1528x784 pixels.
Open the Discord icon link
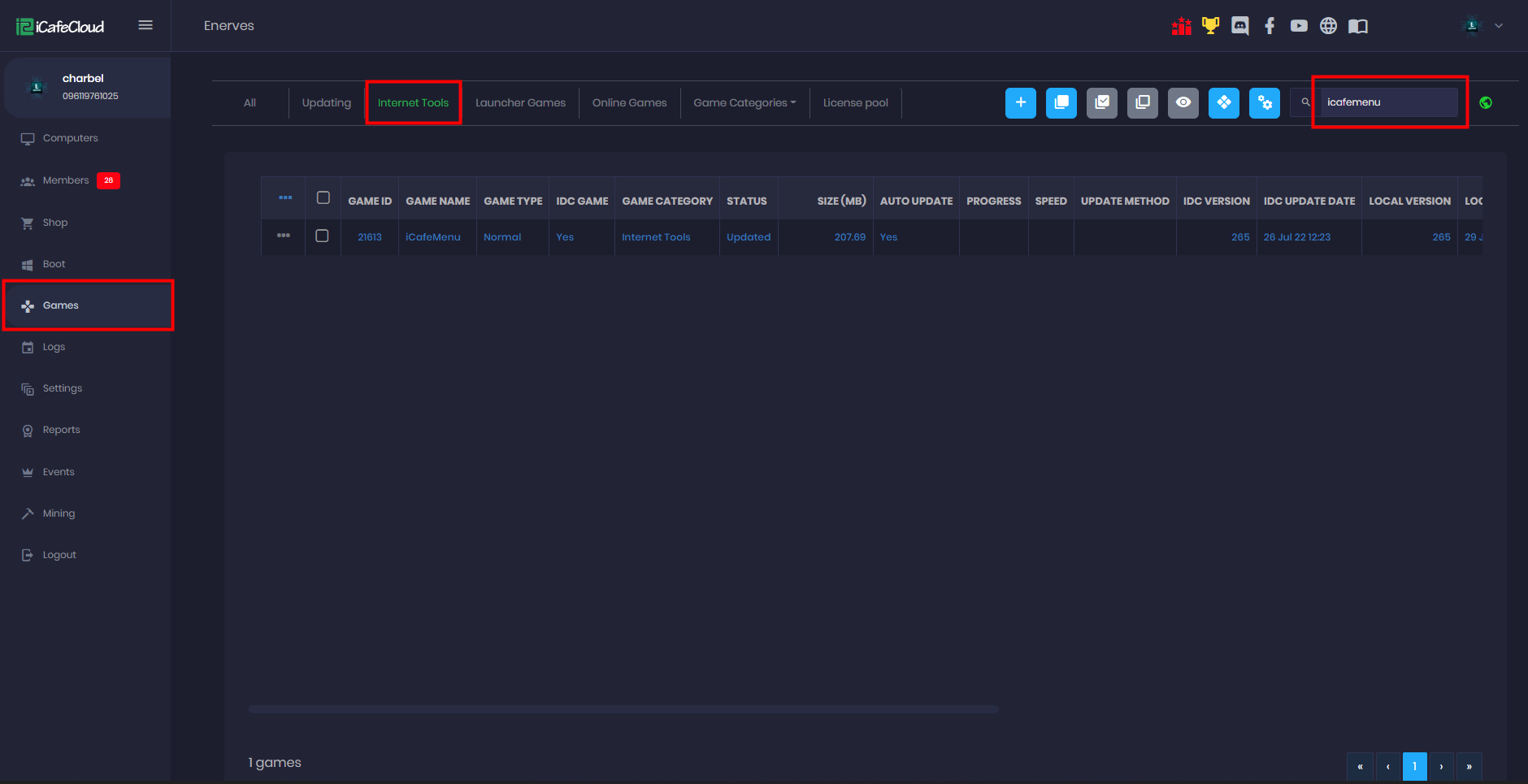tap(1239, 26)
